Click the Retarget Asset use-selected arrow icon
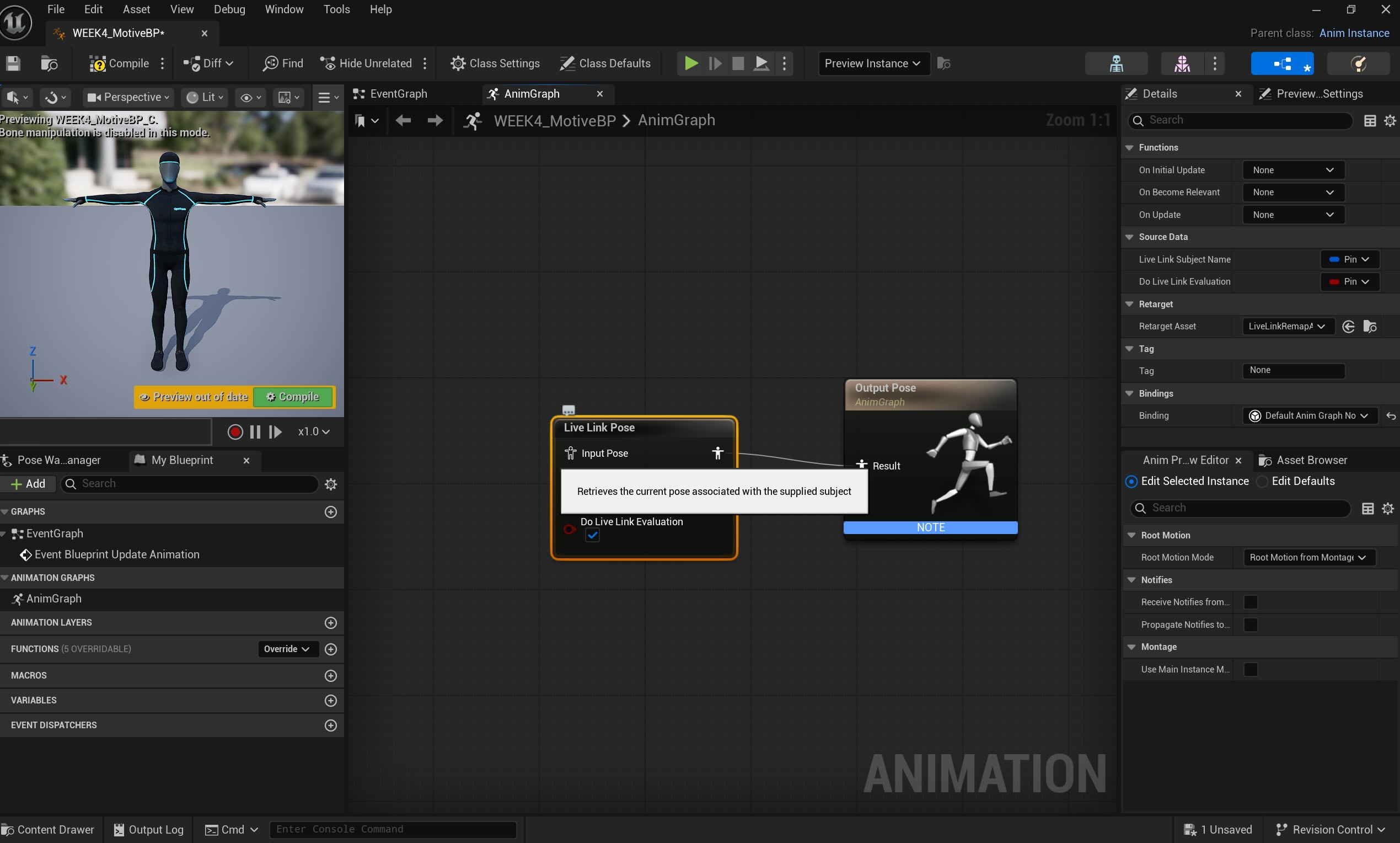 tap(1348, 326)
